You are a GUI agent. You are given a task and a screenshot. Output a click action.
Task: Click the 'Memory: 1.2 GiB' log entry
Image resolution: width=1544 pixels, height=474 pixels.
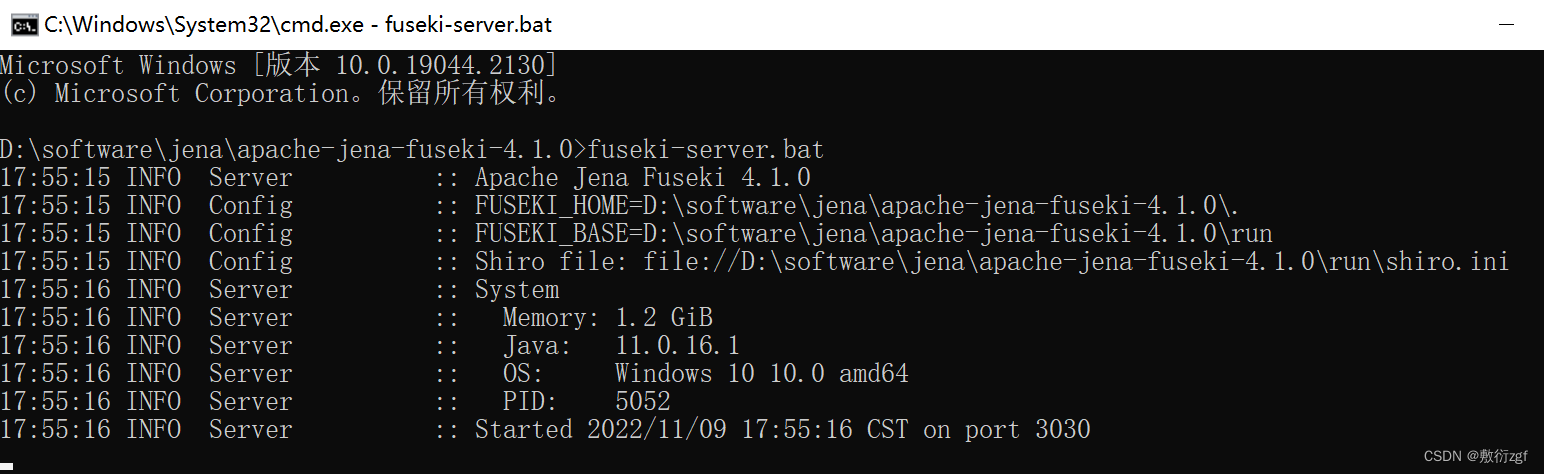[x=608, y=318]
